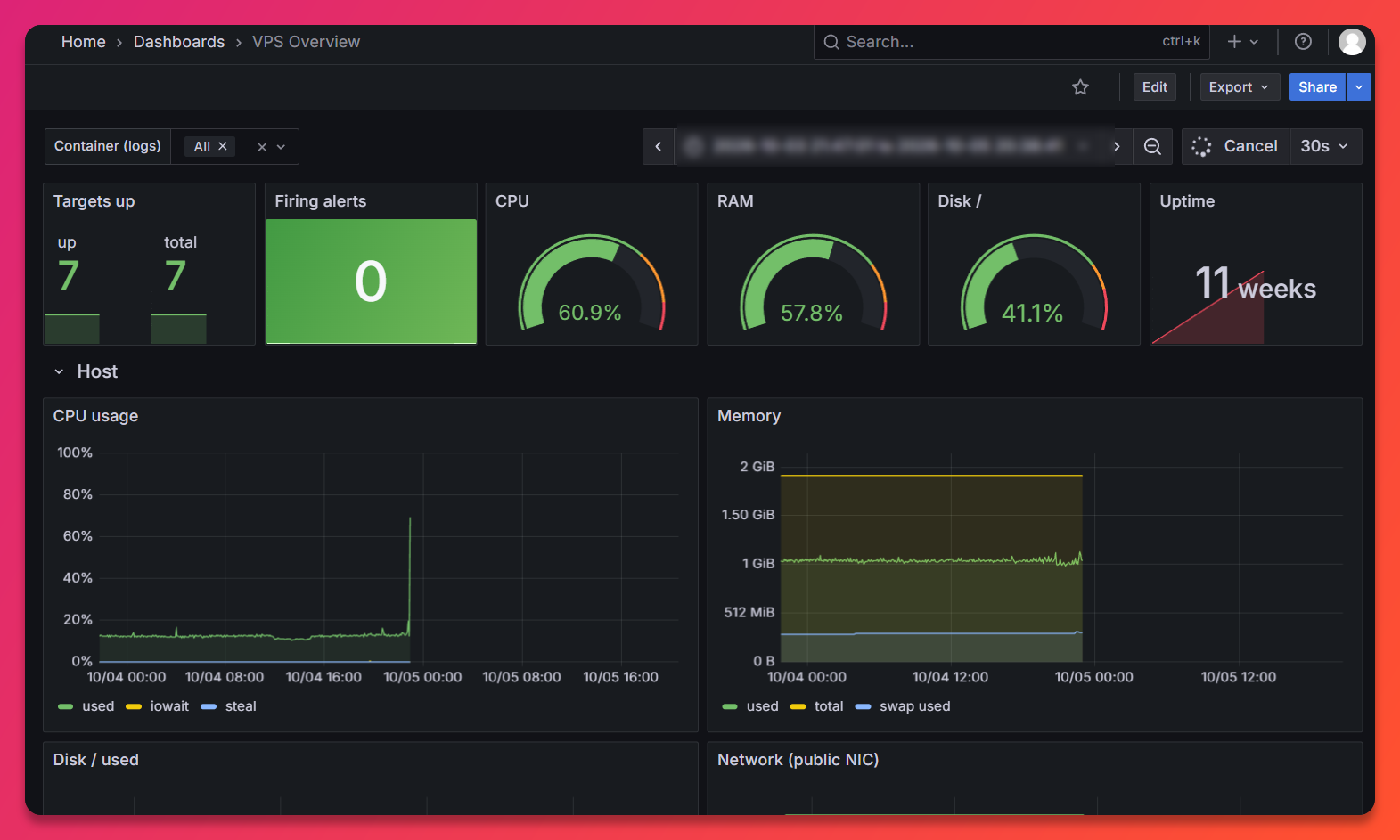Click the RAM gauge showing 57.8%
The height and width of the screenshot is (840, 1400).
coord(813,282)
